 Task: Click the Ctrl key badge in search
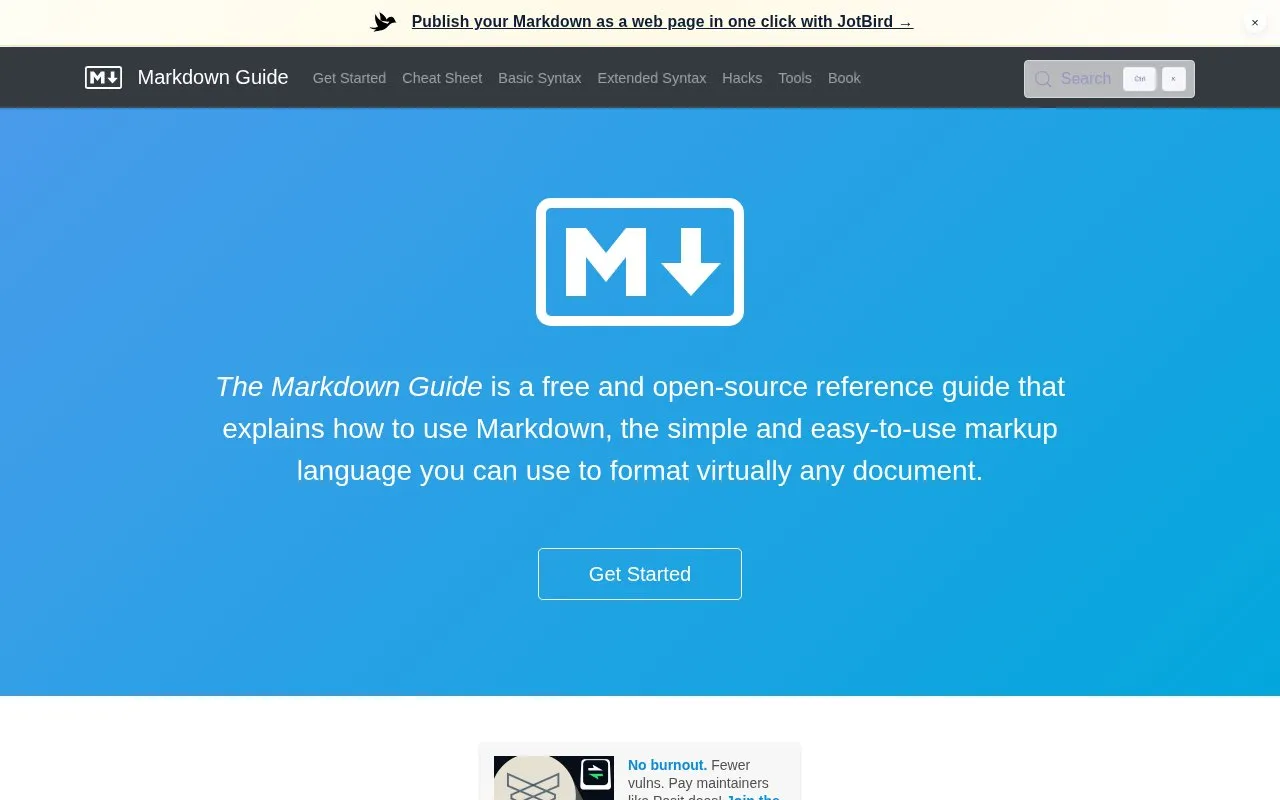[1139, 79]
